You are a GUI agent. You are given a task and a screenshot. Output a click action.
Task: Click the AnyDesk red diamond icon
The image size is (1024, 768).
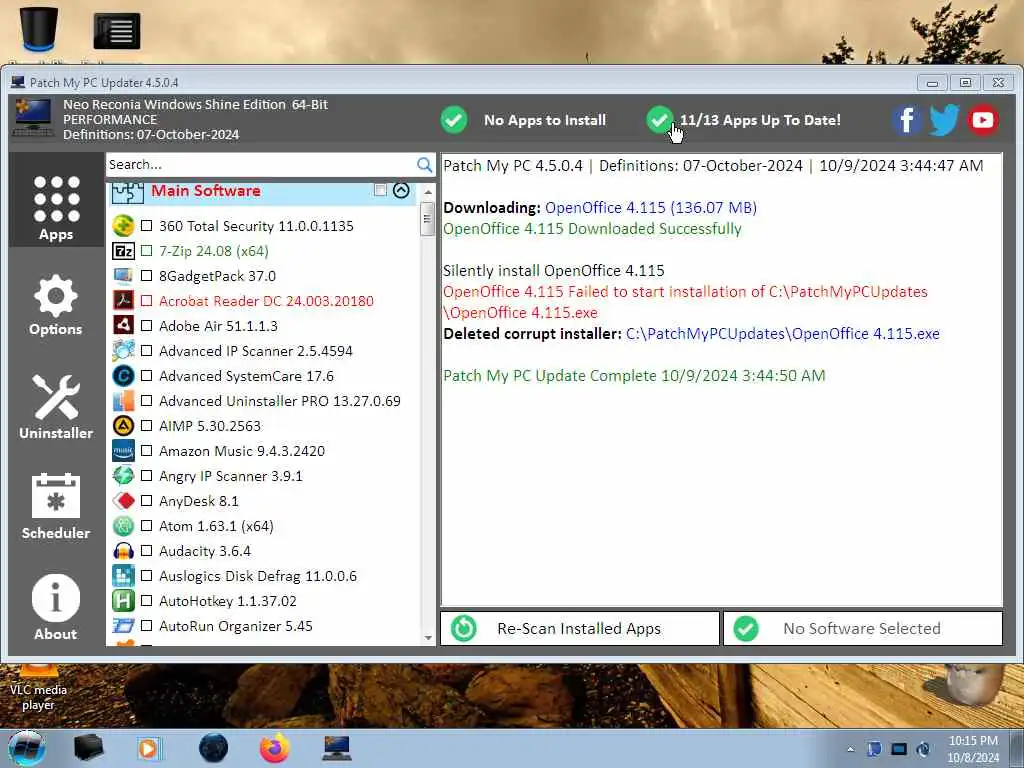(x=123, y=501)
